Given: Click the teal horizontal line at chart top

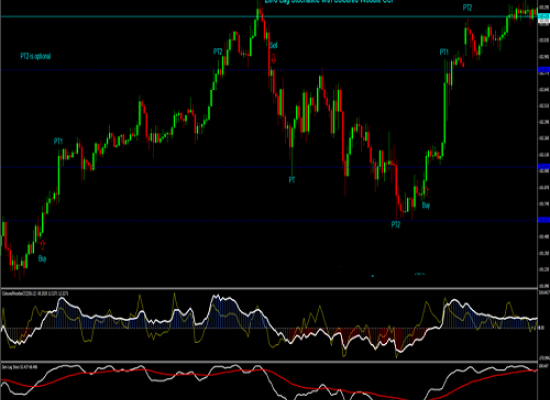Looking at the screenshot, I should click(269, 16).
